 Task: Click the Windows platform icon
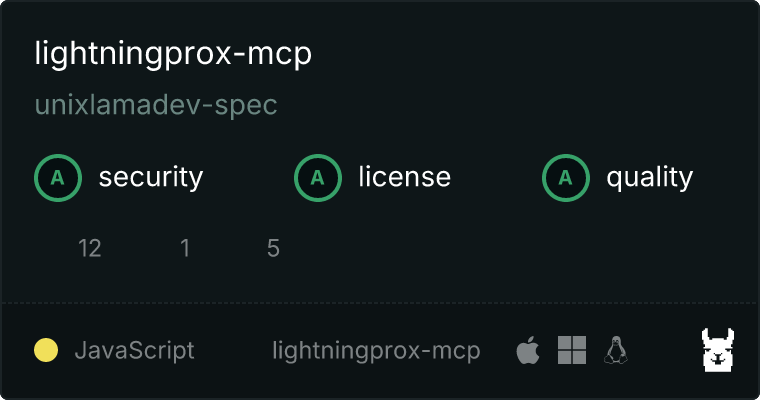(572, 350)
